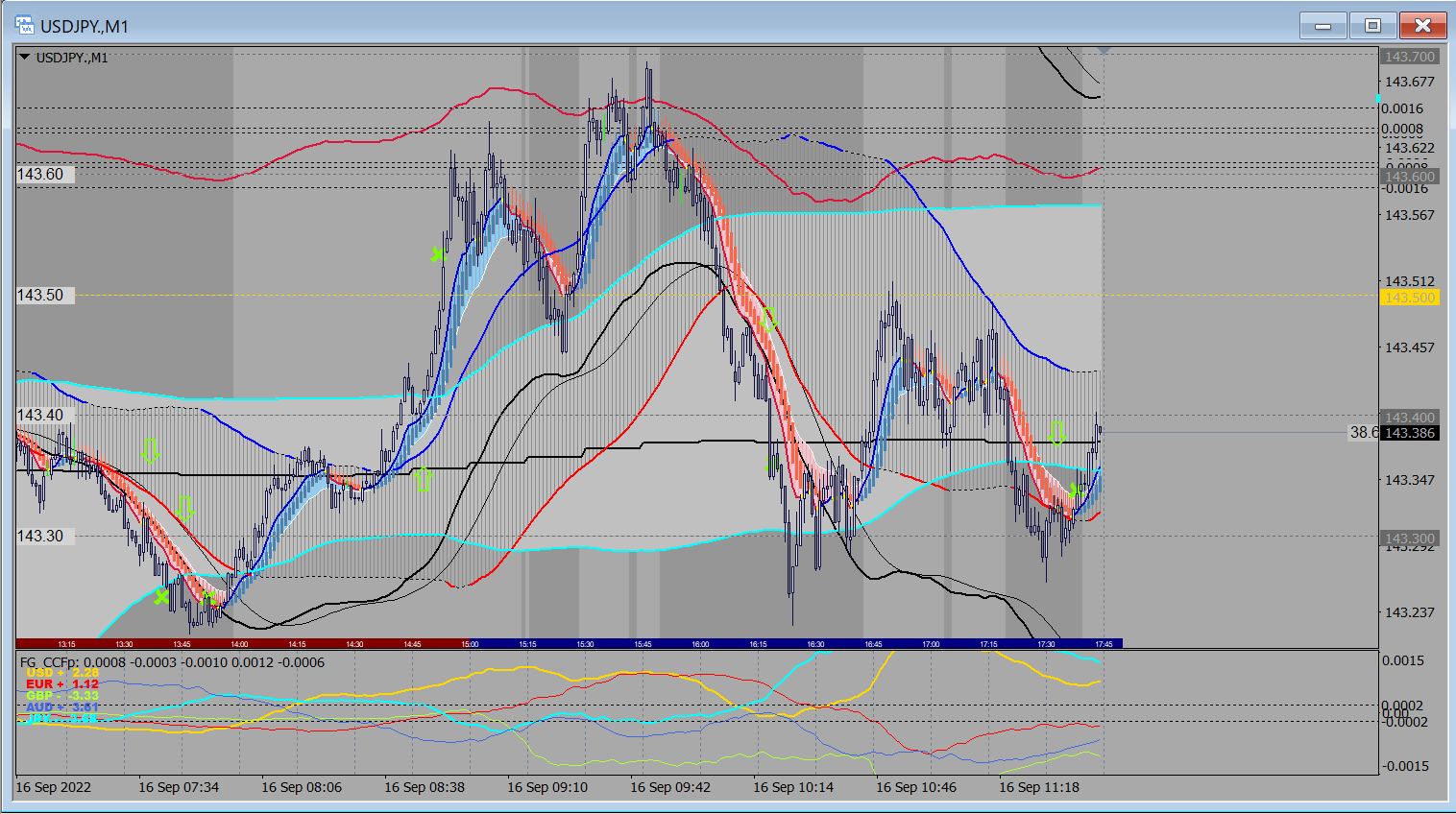Click the 143.60 level label on left

point(40,174)
